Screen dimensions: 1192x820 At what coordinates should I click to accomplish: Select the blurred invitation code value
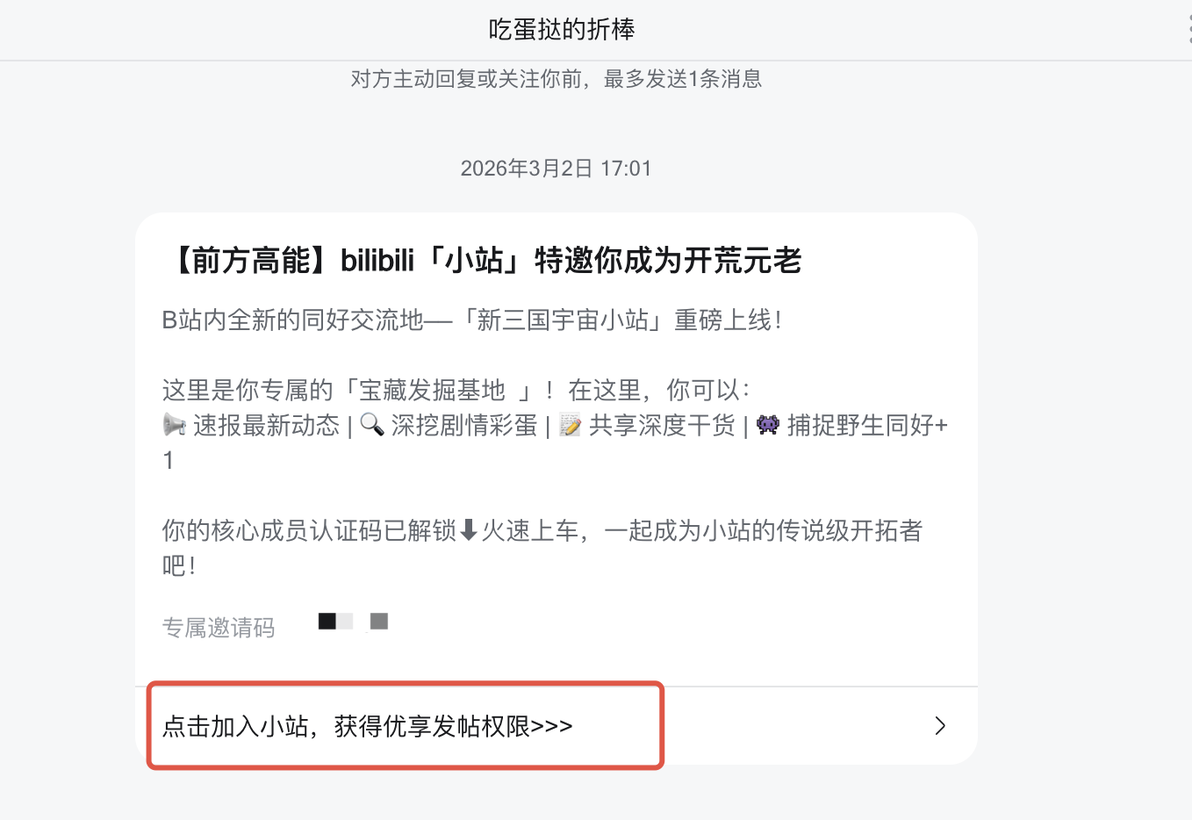click(353, 622)
